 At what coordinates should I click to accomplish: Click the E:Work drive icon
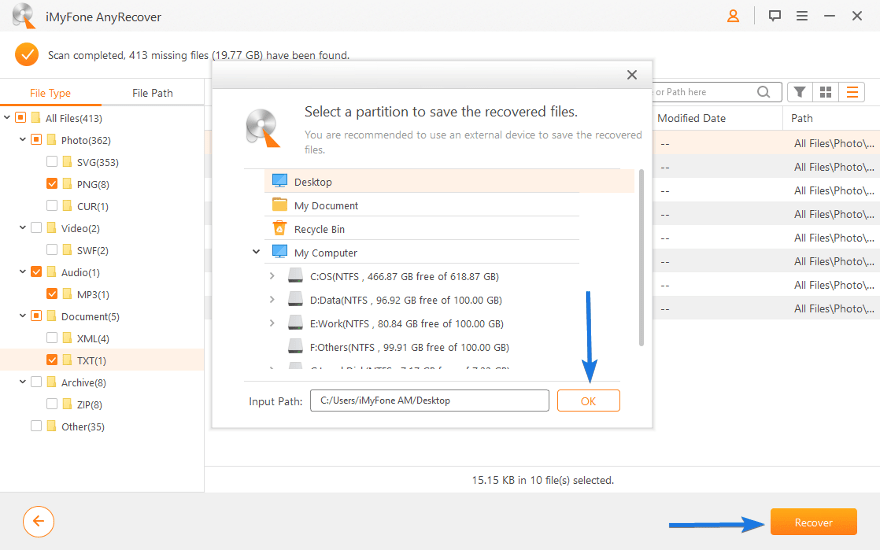coord(296,323)
